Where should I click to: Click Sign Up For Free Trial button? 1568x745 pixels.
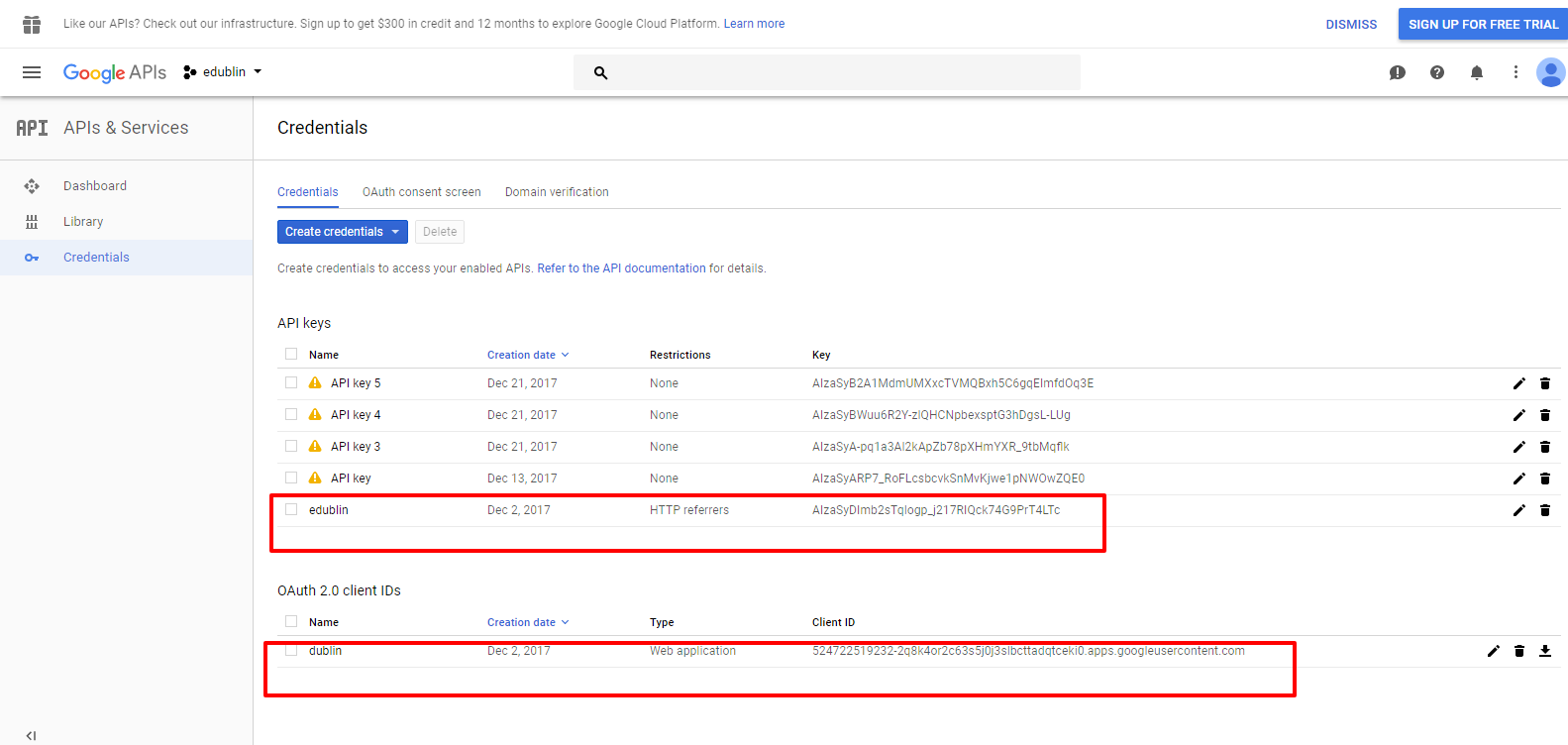pos(1483,24)
